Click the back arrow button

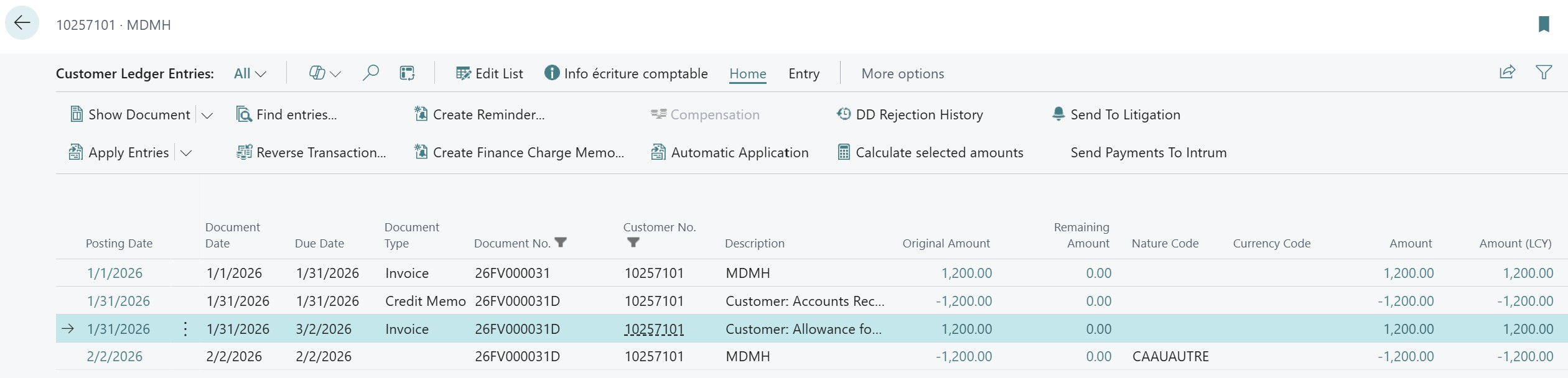click(x=22, y=24)
